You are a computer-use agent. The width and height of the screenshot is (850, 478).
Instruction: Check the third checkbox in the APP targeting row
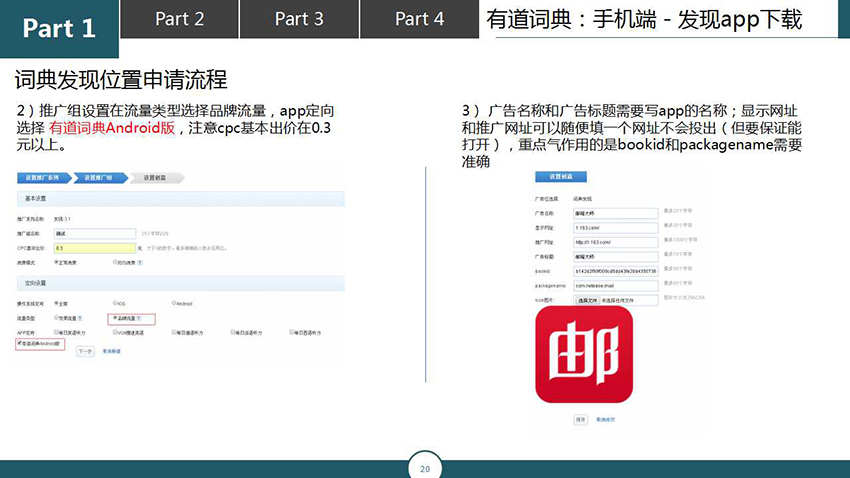click(174, 332)
